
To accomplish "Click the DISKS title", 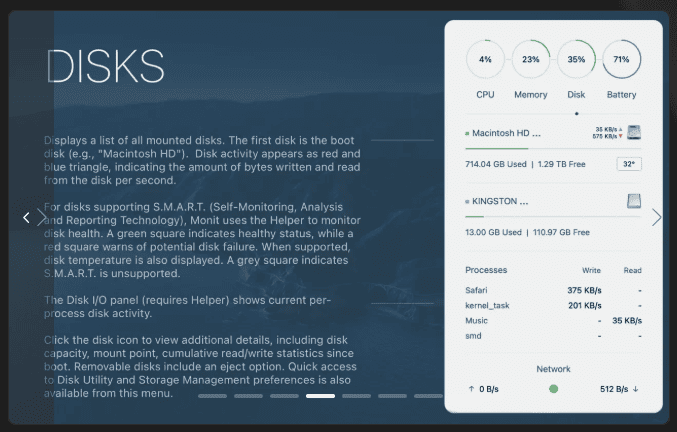I will click(105, 66).
